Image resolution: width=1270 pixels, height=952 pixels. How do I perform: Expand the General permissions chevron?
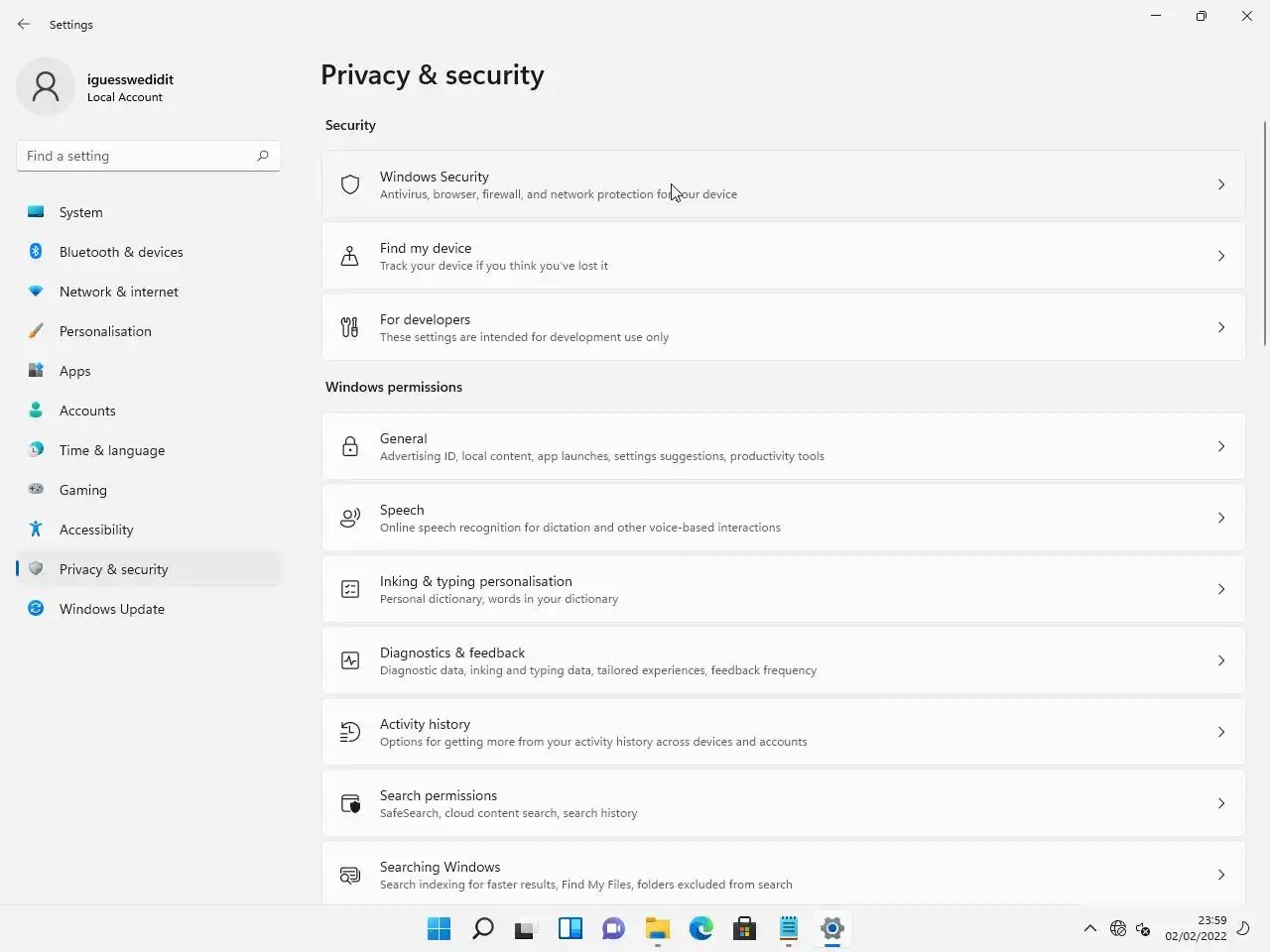click(x=1220, y=446)
